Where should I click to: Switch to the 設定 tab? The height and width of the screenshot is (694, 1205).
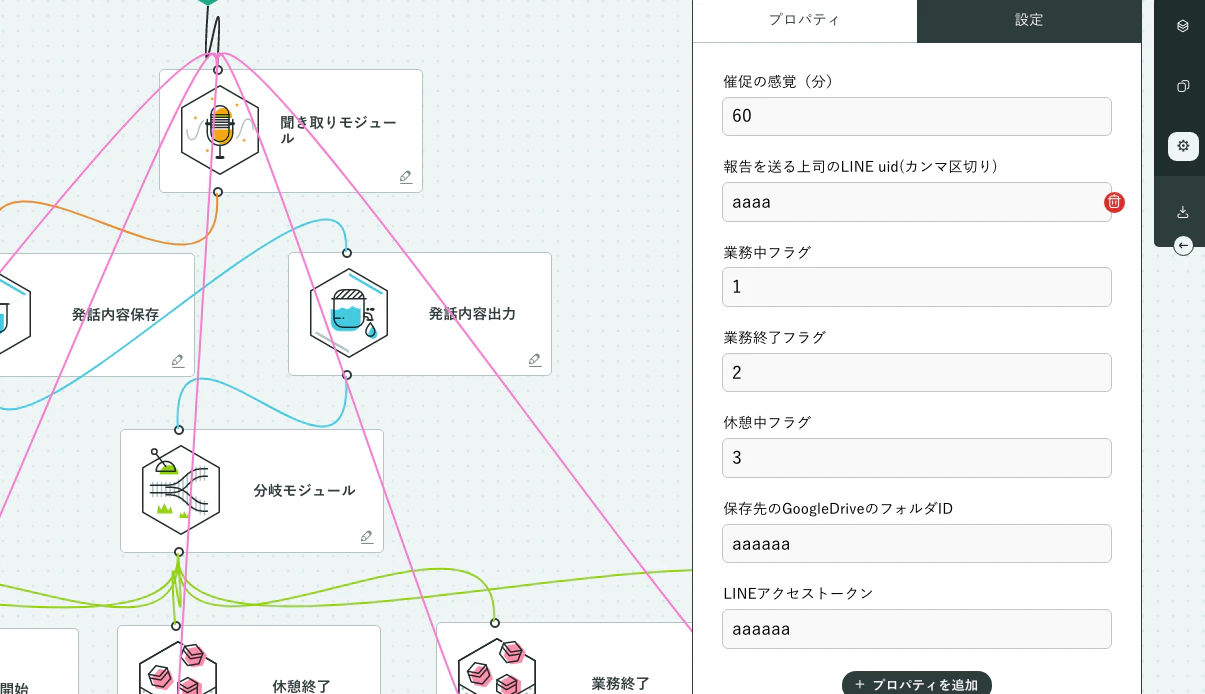(1029, 20)
